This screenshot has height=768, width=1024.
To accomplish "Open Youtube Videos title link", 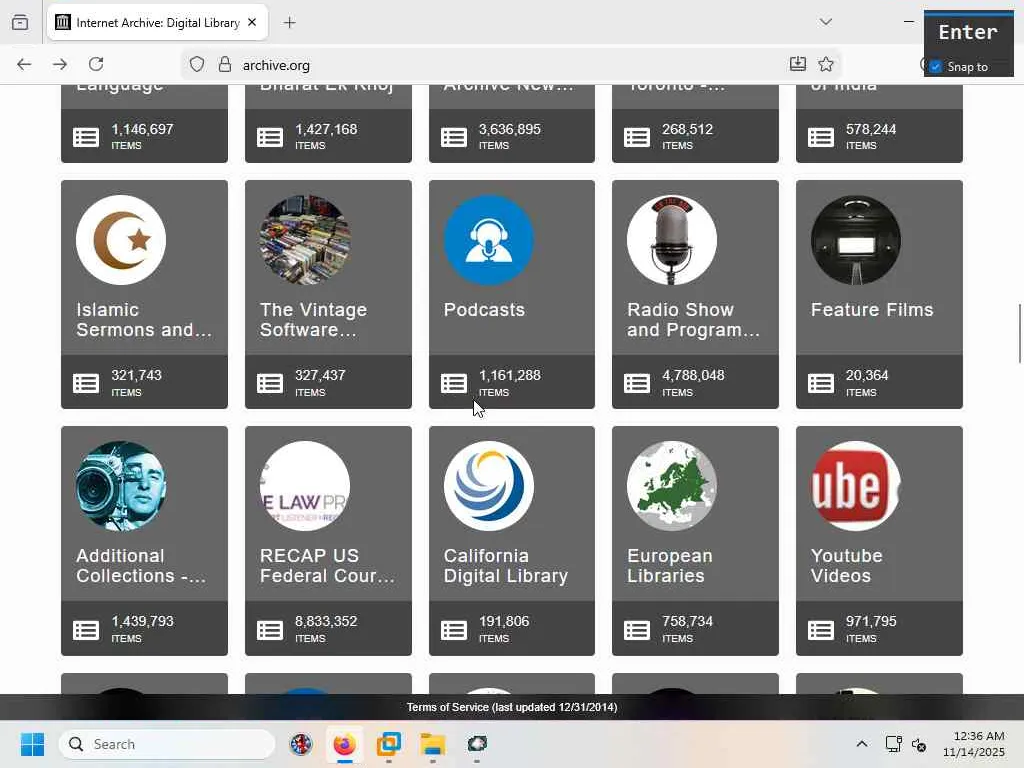I will 846,566.
